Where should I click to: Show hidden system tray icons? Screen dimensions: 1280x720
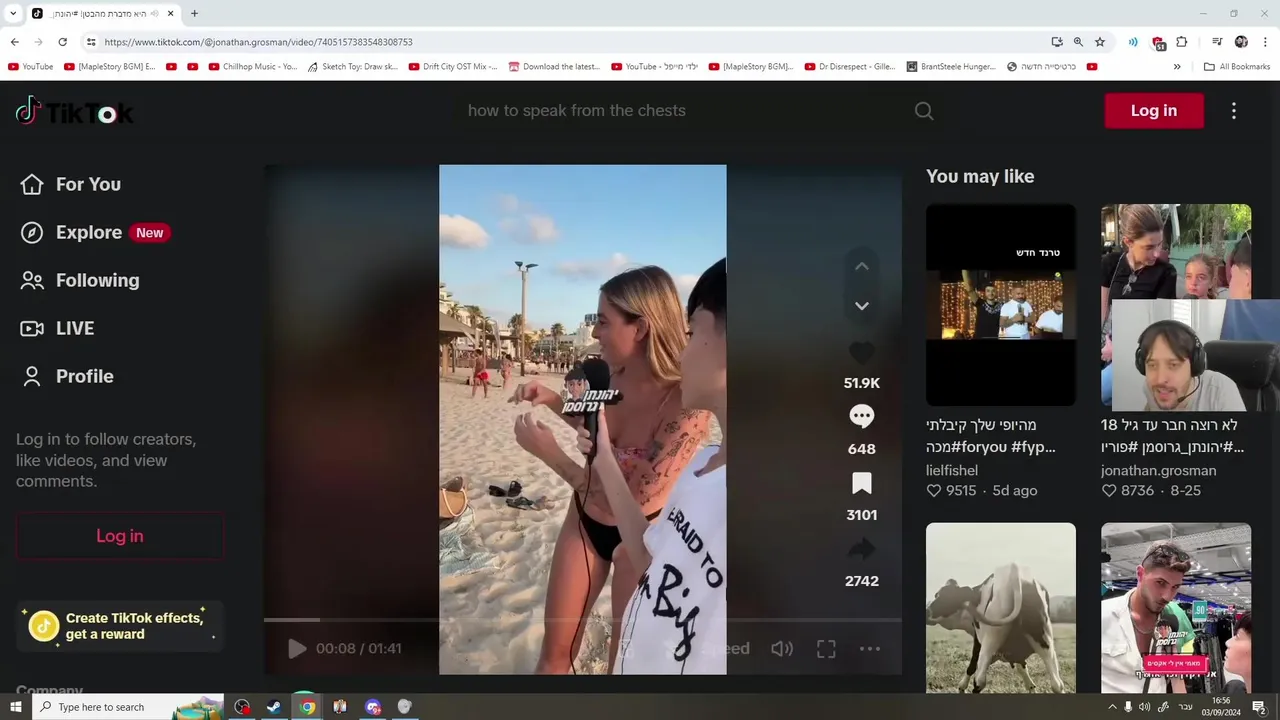click(x=1112, y=707)
